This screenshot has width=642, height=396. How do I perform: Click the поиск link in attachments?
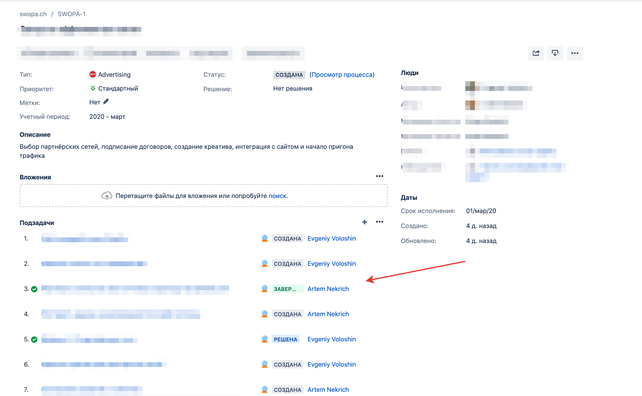(x=278, y=196)
